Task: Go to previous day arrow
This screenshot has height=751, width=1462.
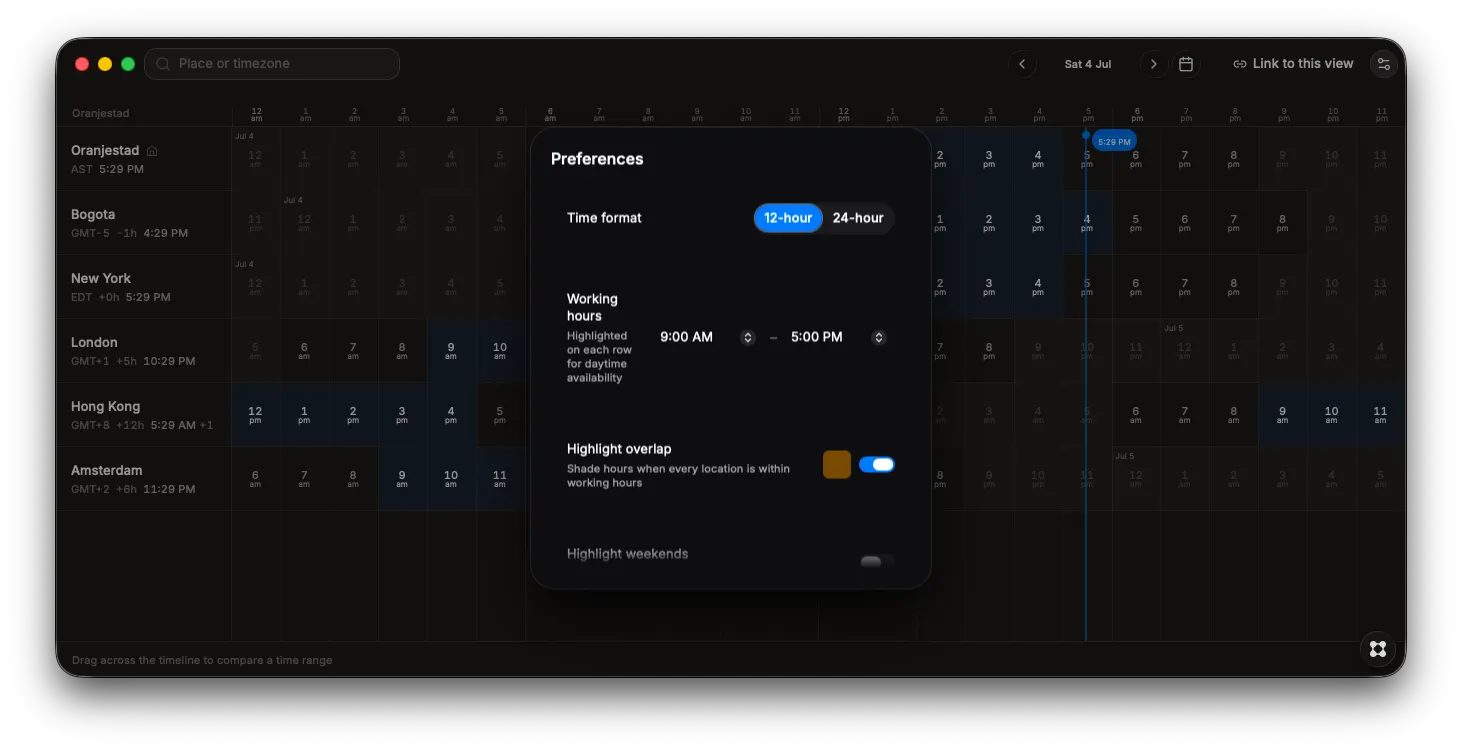Action: 1022,64
